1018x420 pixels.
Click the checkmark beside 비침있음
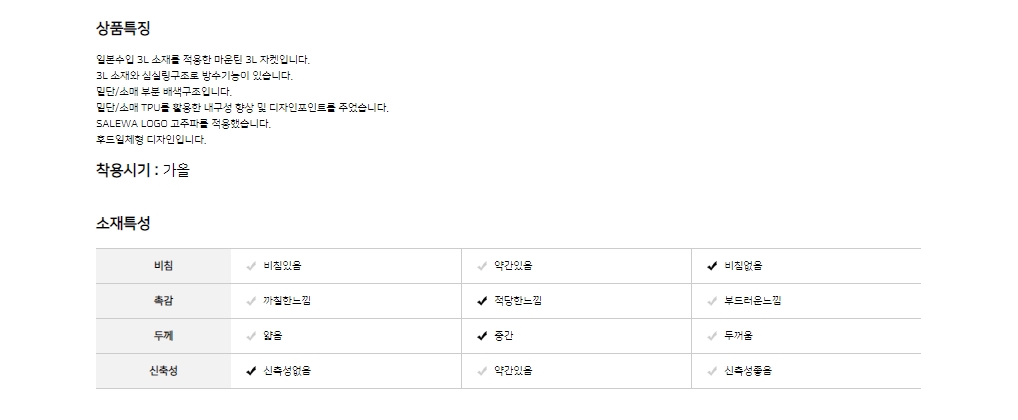point(252,266)
